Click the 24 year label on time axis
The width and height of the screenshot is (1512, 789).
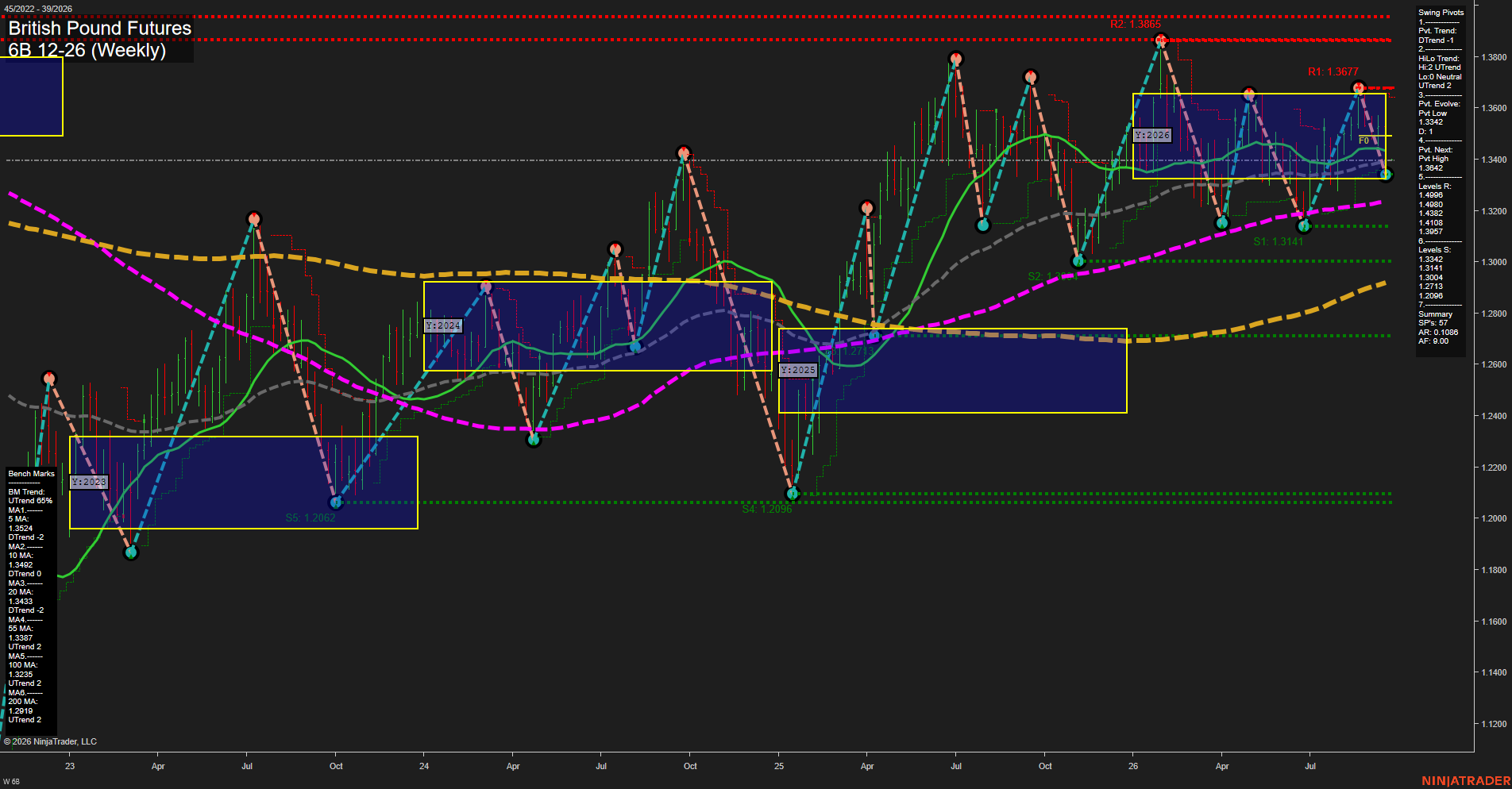(424, 766)
